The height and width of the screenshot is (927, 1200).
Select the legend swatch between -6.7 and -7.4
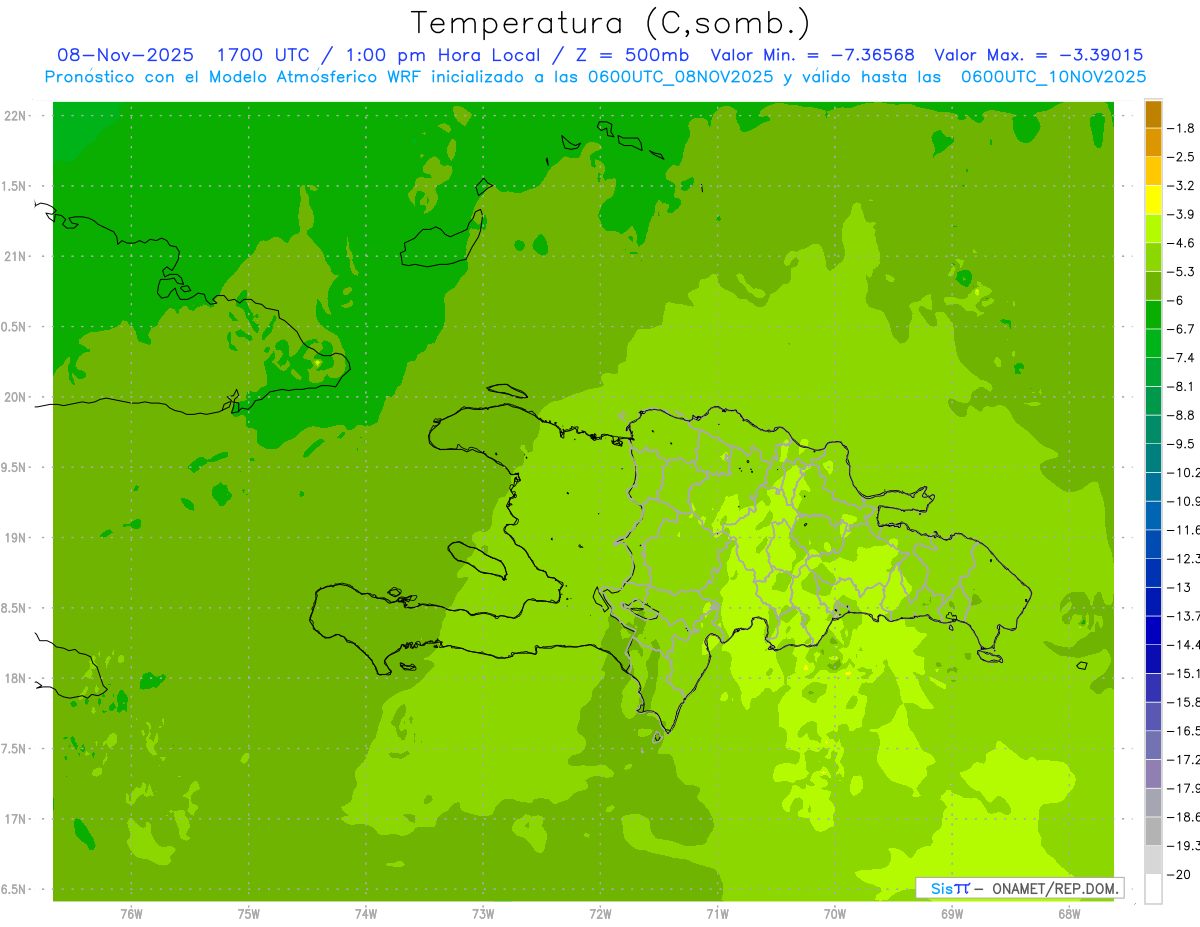(1153, 344)
